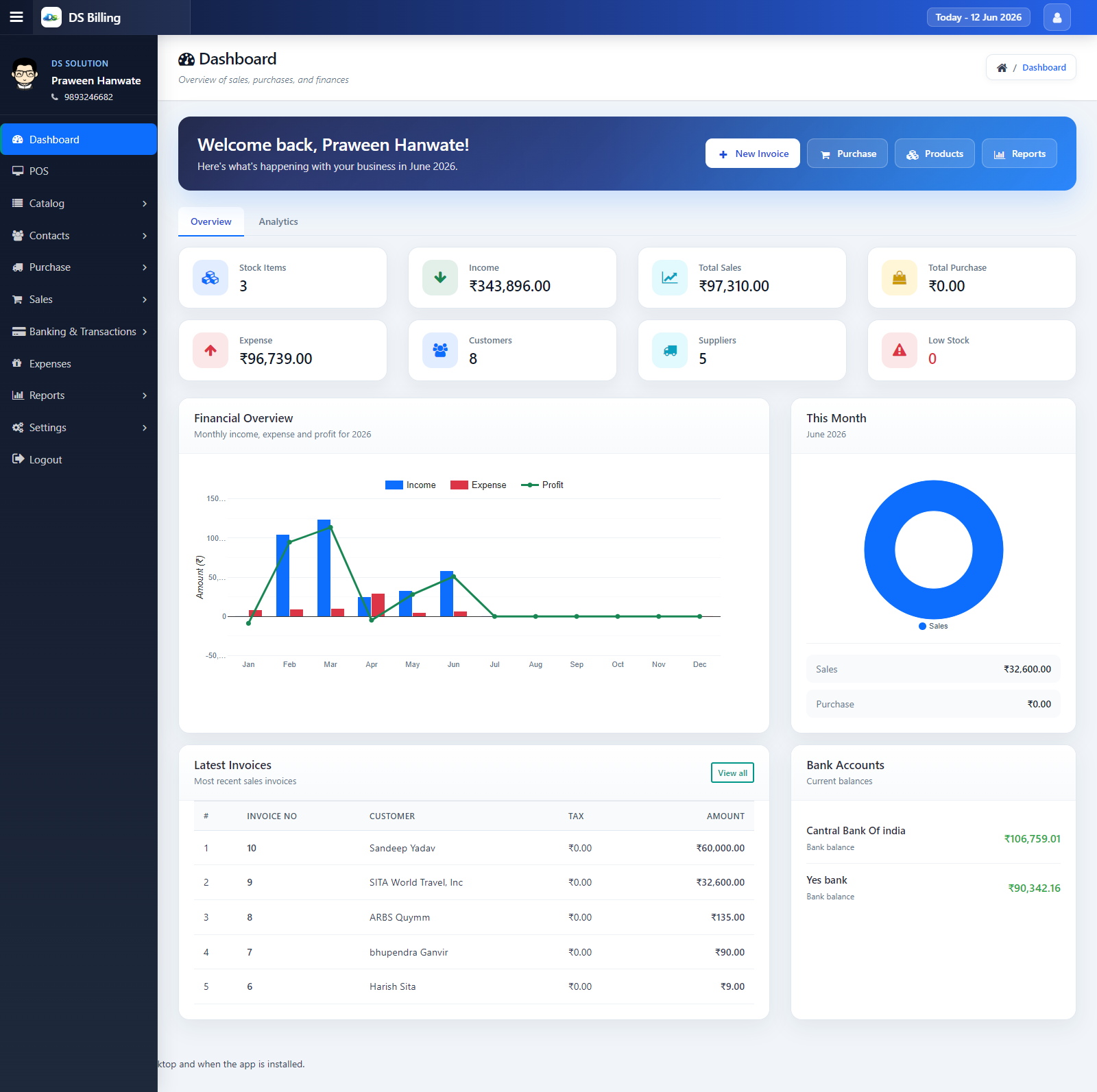Click the DS Billing logo icon
Image resolution: width=1097 pixels, height=1092 pixels.
point(51,17)
